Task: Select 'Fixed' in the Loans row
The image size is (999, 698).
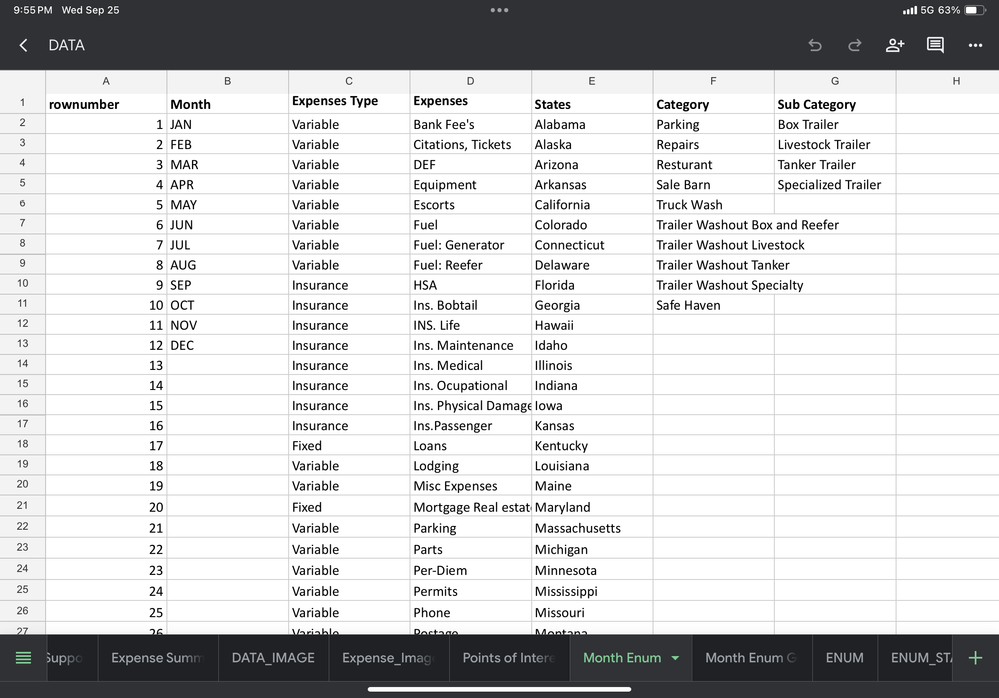Action: (349, 446)
